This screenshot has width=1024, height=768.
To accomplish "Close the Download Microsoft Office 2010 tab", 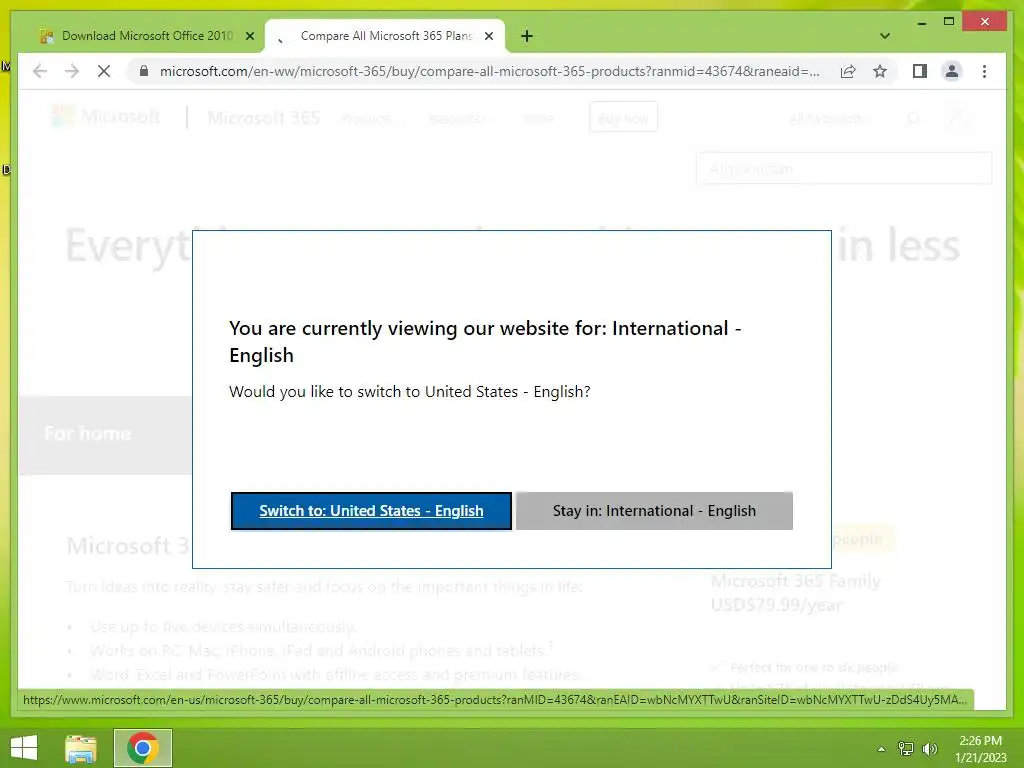I will 249,37.
